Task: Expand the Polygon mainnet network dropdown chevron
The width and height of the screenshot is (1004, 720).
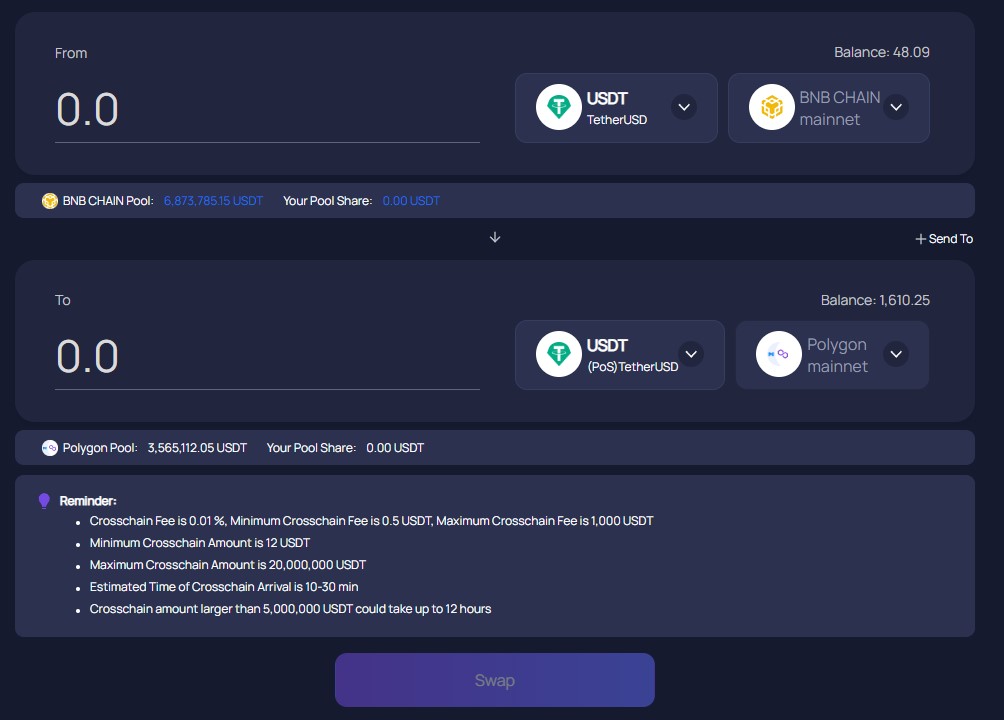Action: [x=896, y=354]
